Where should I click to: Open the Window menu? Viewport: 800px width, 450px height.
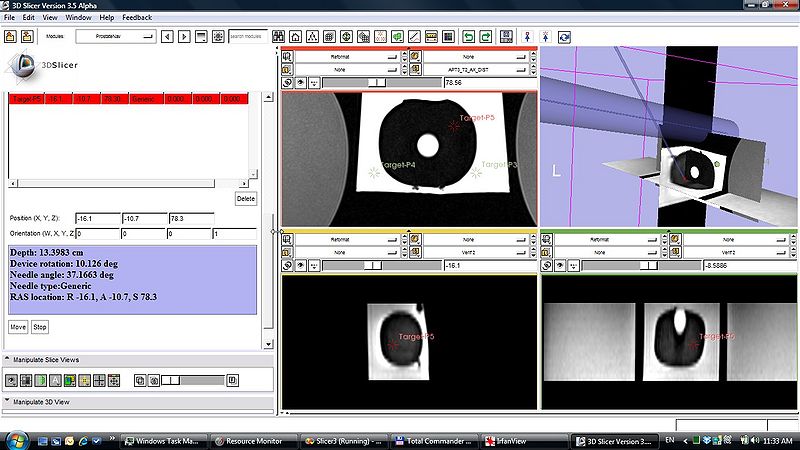79,17
